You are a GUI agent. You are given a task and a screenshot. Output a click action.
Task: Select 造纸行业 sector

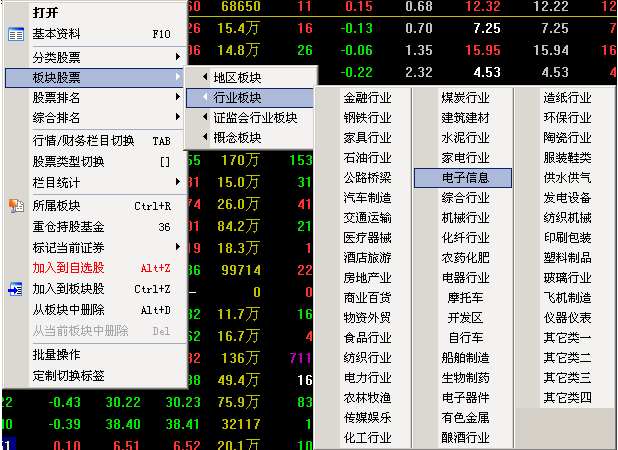(568, 98)
